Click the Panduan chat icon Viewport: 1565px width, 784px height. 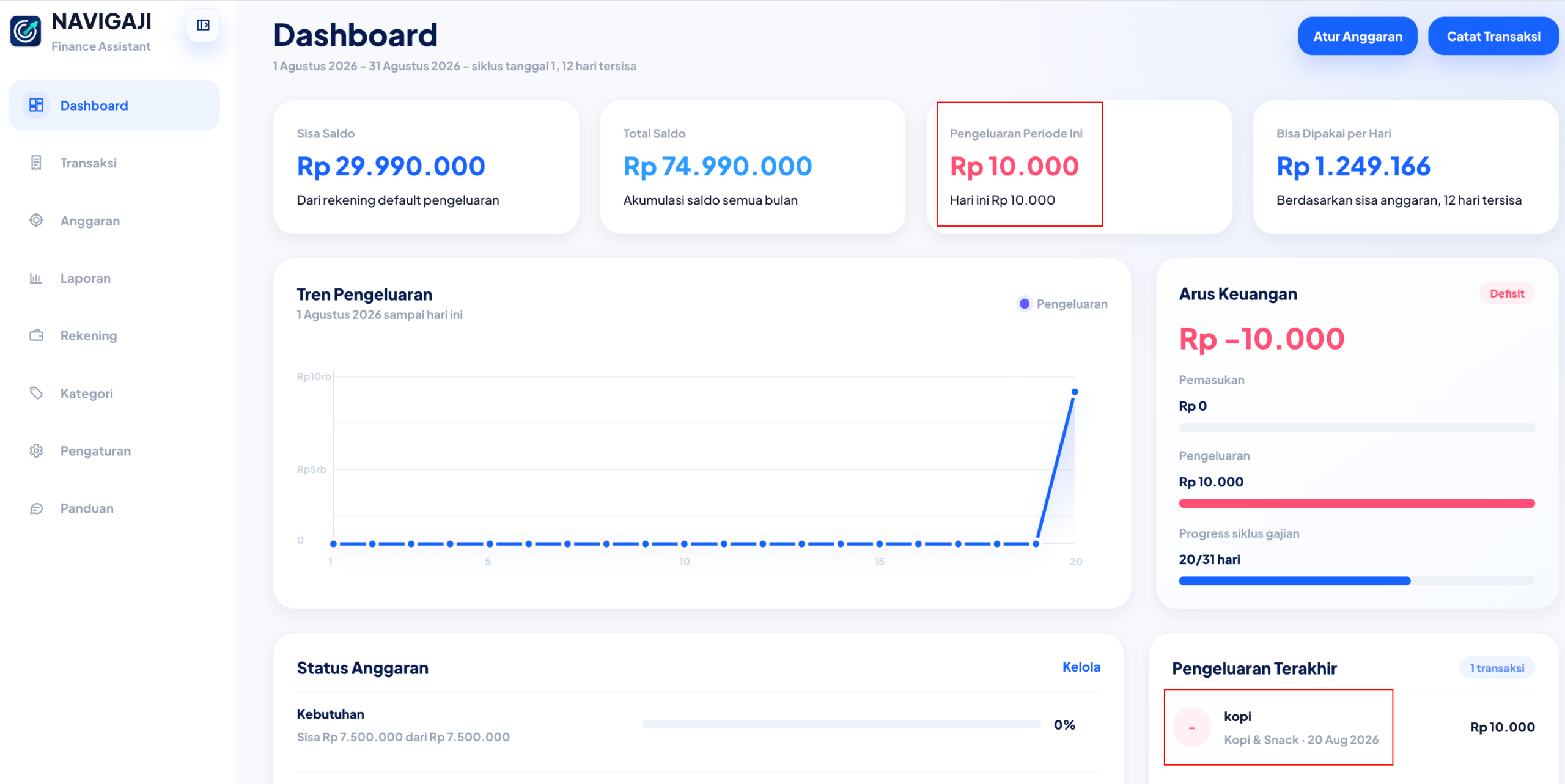click(x=36, y=508)
